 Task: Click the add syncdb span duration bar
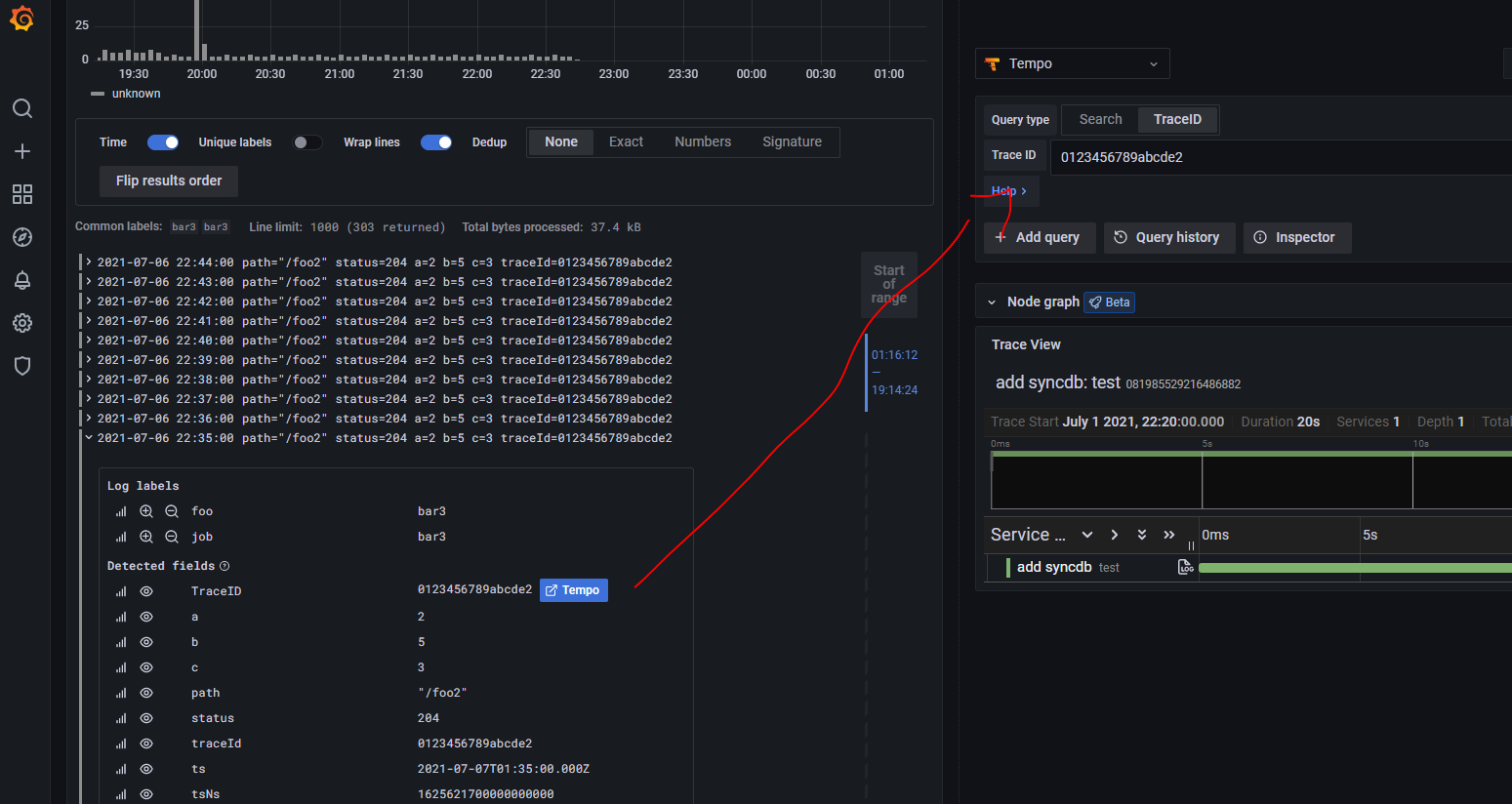coord(1355,567)
